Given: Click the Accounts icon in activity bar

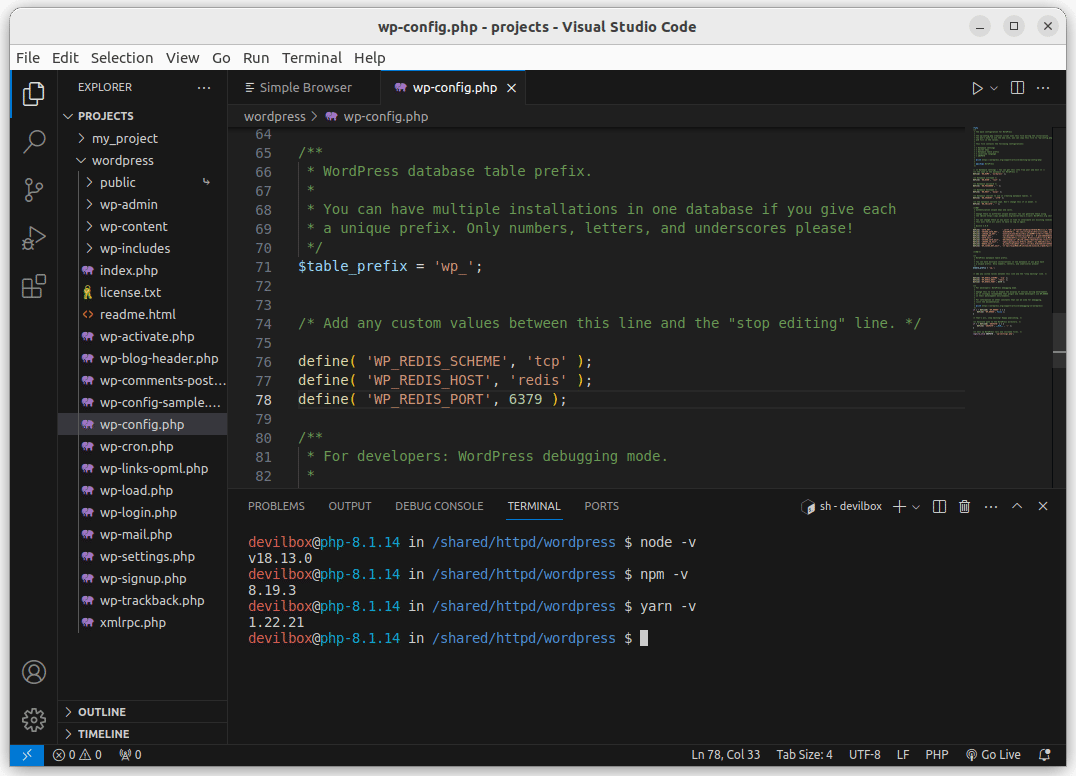Looking at the screenshot, I should tap(34, 671).
